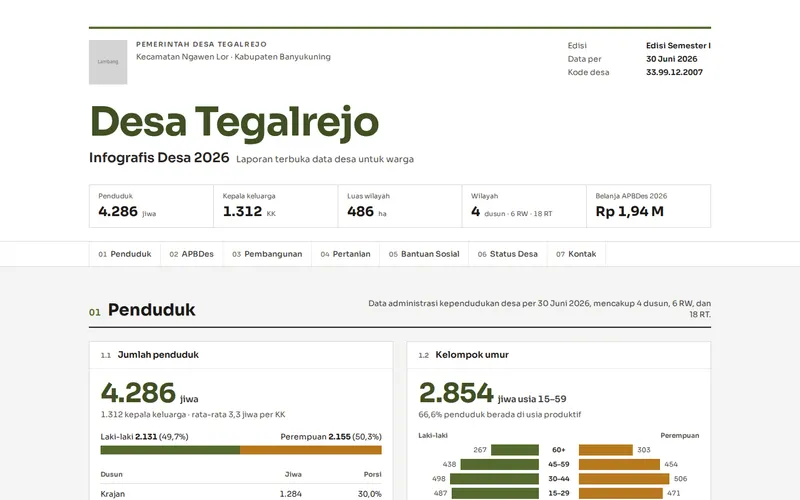Open the 01 Penduduk navigation tab
The width and height of the screenshot is (800, 500).
125,254
